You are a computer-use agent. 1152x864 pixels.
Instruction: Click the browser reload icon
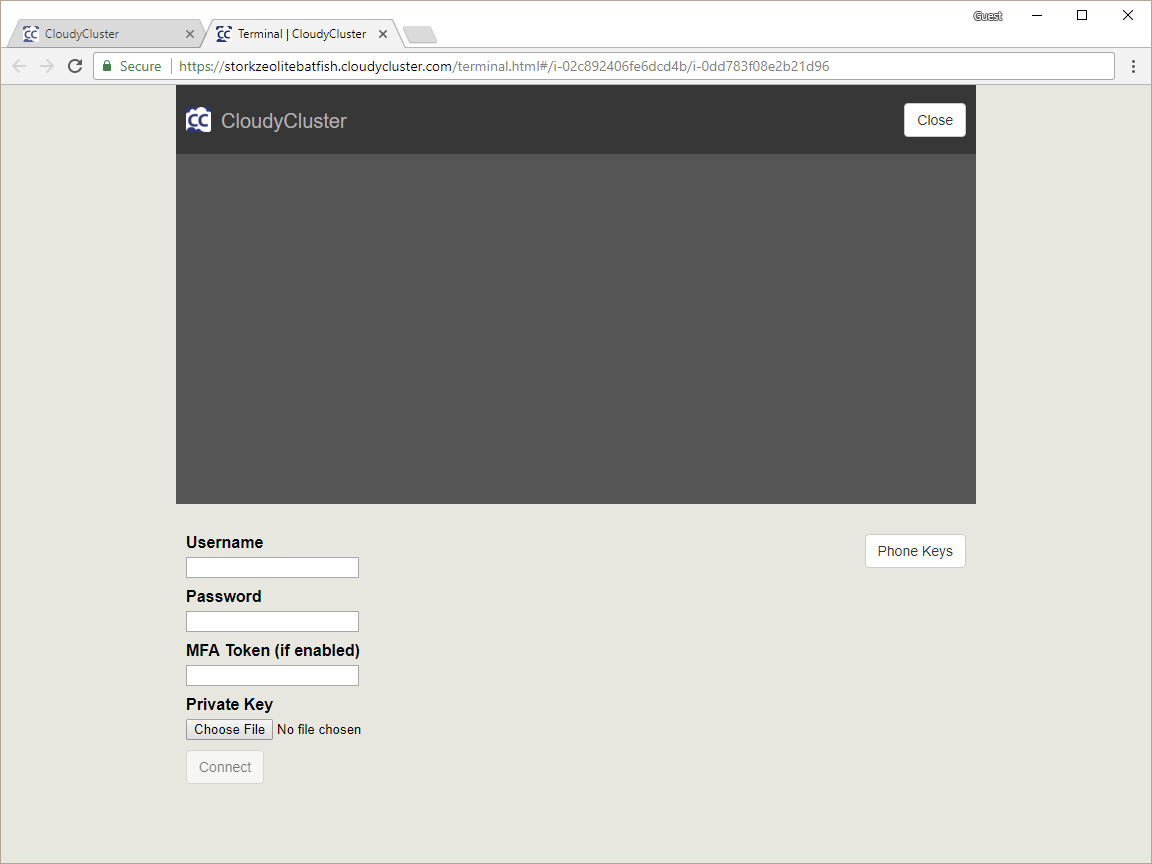click(x=75, y=66)
